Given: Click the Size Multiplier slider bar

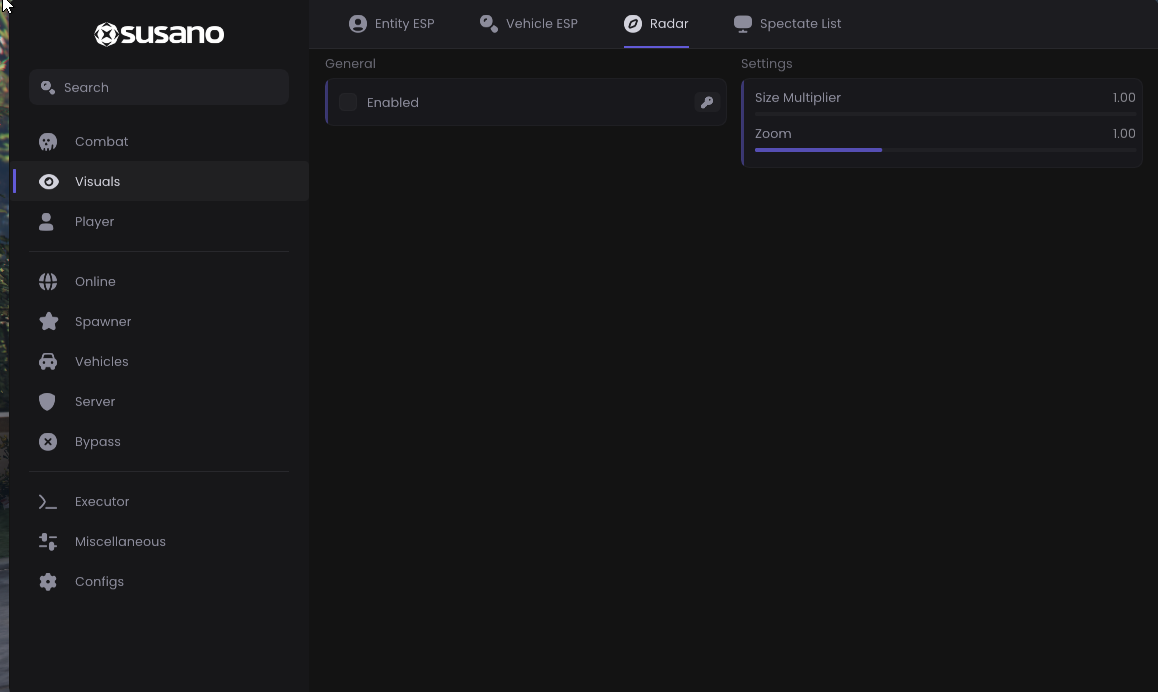Looking at the screenshot, I should click(945, 114).
